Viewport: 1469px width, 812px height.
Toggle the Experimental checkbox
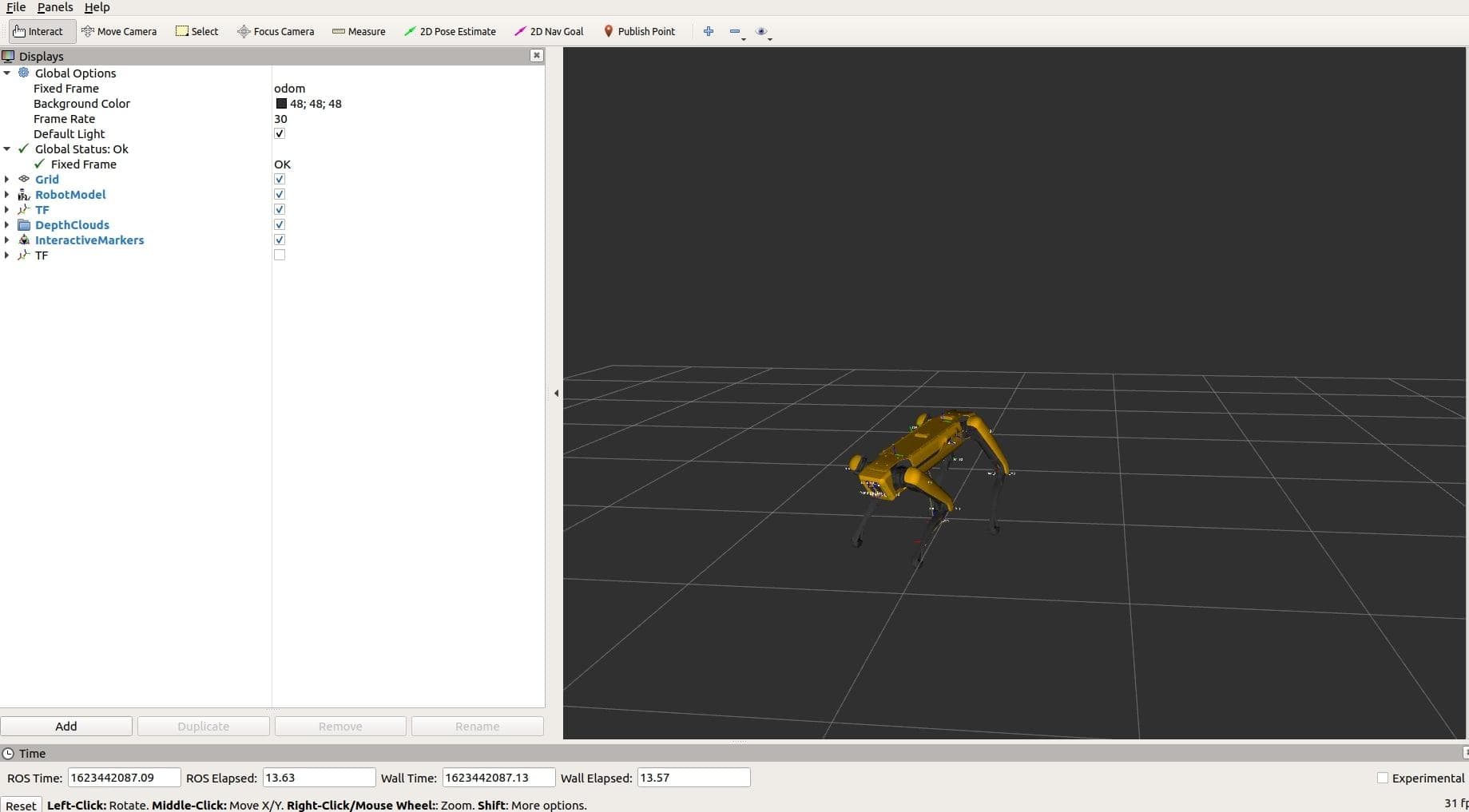(1382, 778)
